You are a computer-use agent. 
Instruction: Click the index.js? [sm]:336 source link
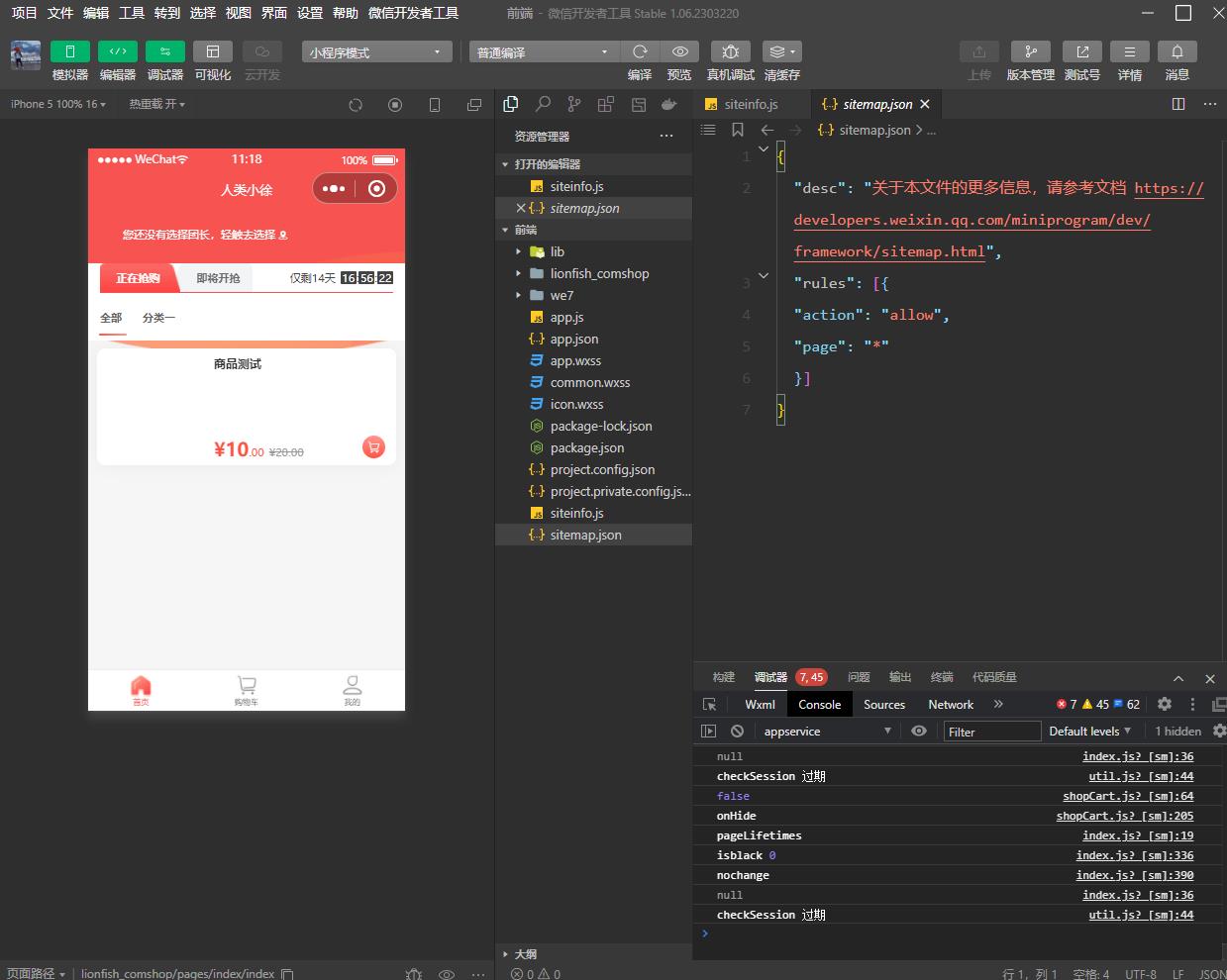coord(1135,855)
